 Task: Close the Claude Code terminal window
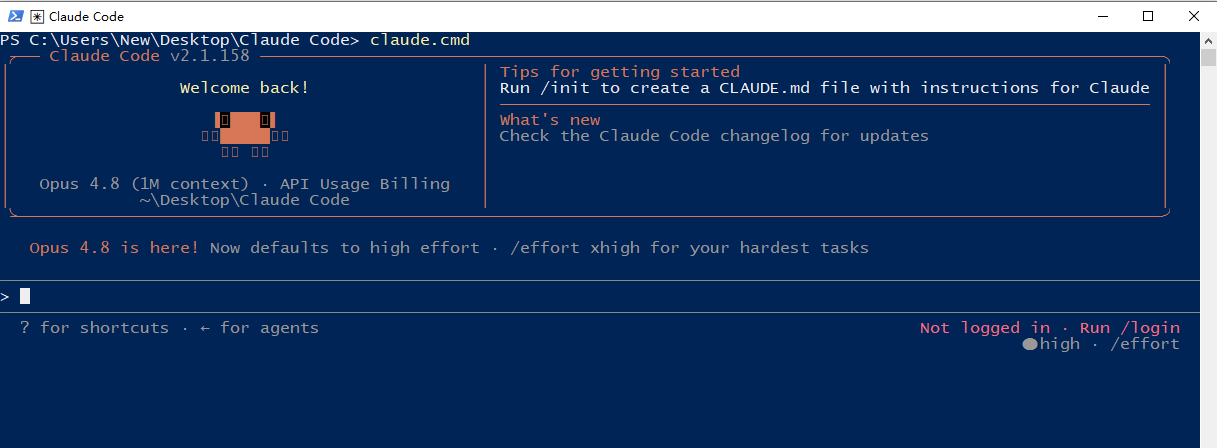1194,16
